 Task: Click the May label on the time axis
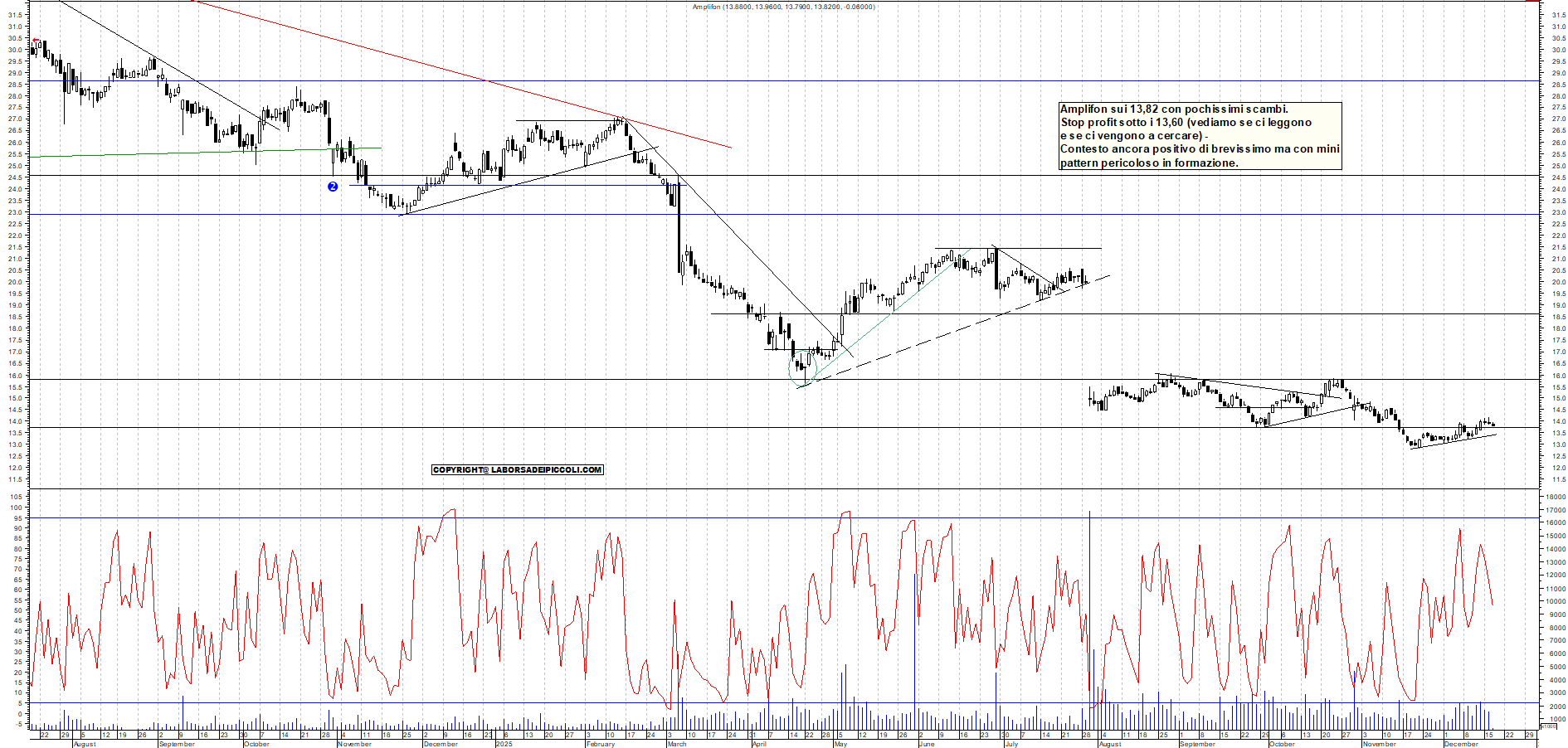click(x=840, y=744)
